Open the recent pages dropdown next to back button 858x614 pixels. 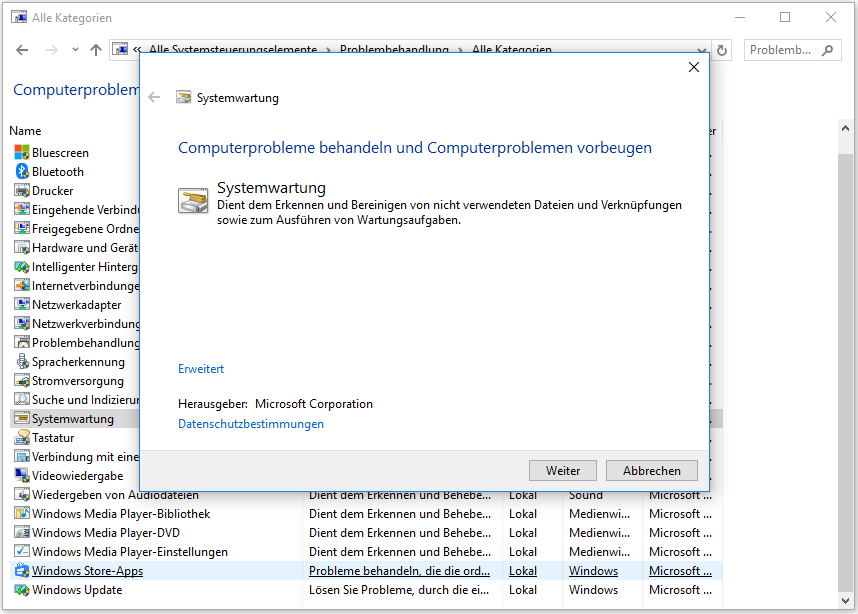pos(74,48)
